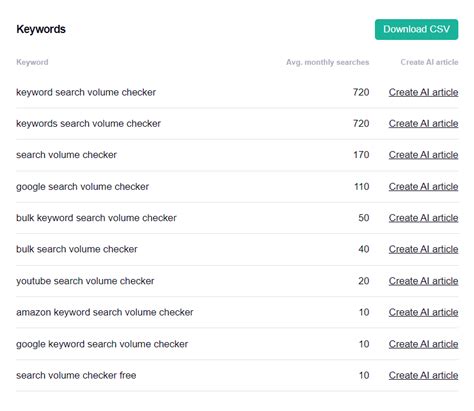Click the 40 monthly searches value
Viewport: 474px width, 411px height.
pos(364,249)
